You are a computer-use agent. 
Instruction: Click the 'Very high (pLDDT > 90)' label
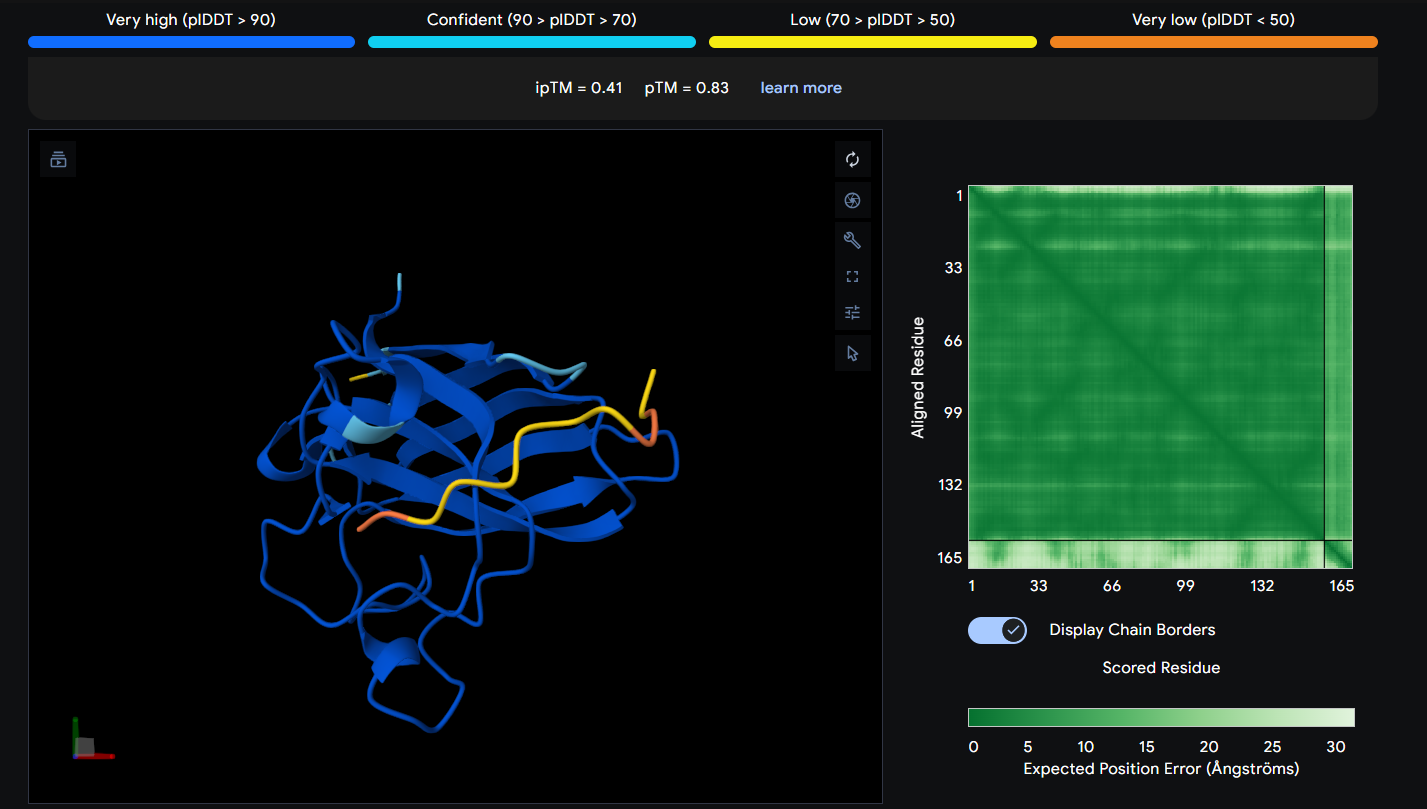[191, 19]
